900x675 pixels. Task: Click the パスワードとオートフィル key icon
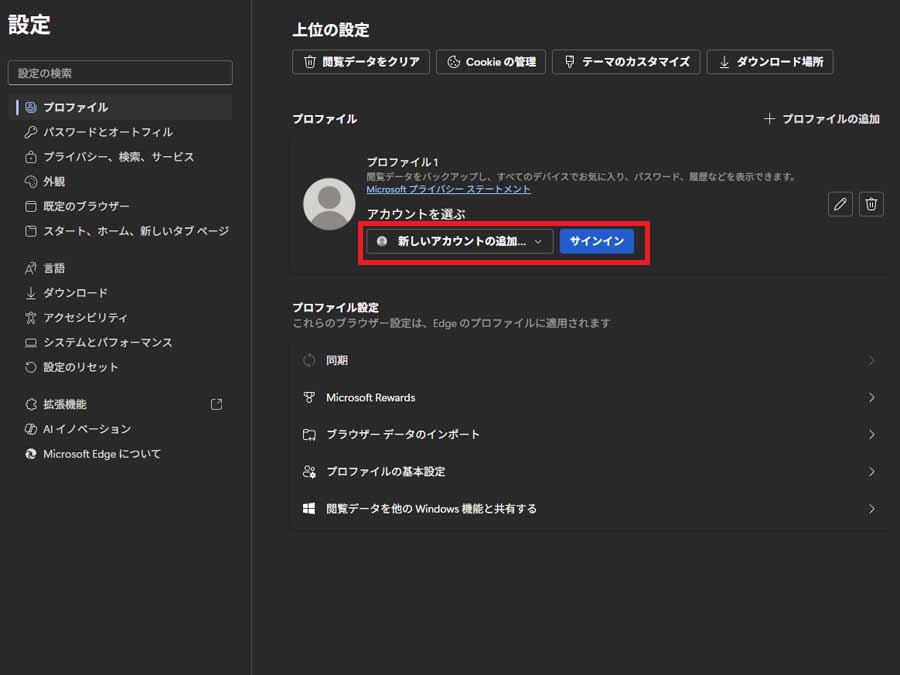click(x=31, y=132)
